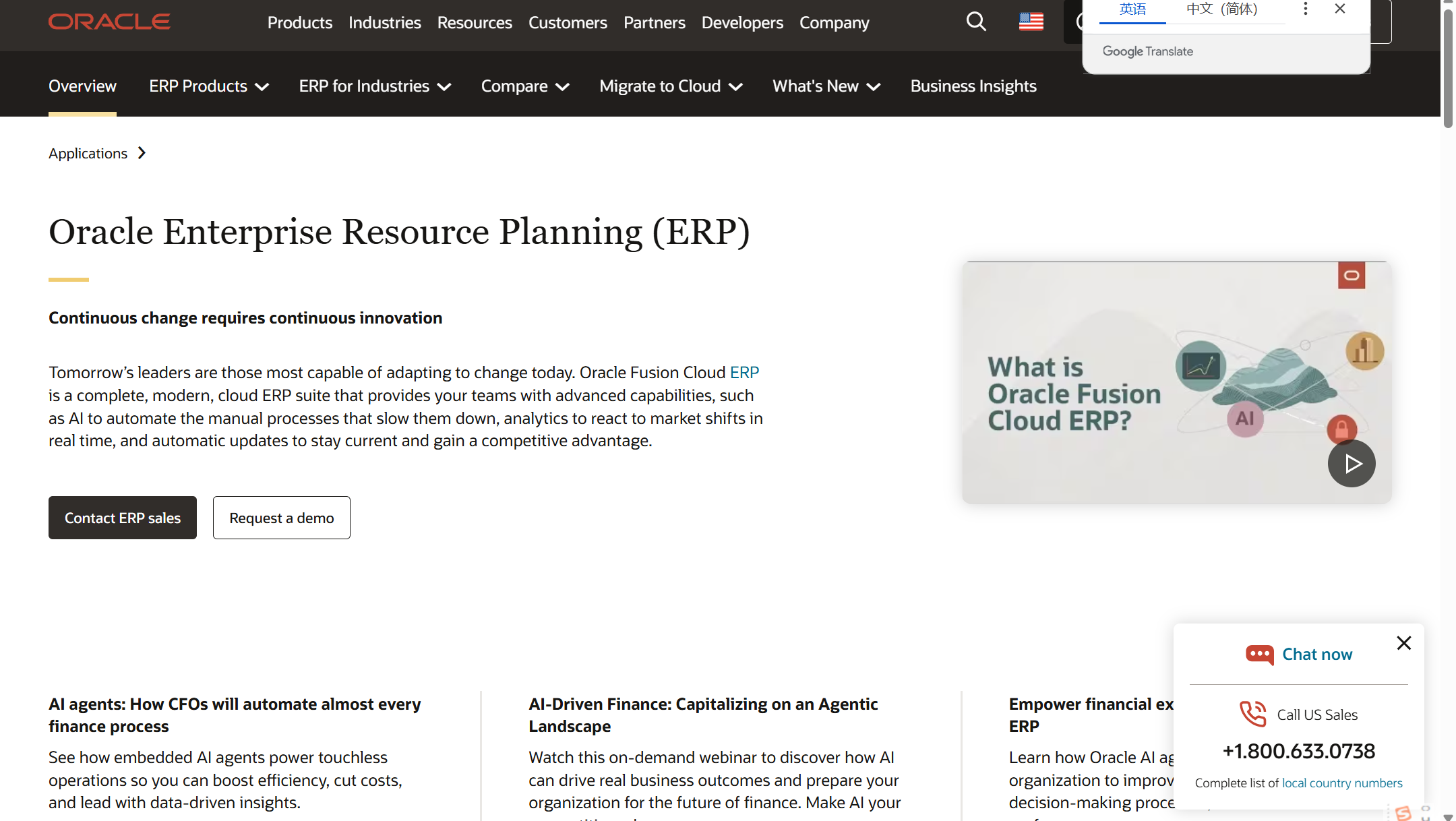Screen dimensions: 1456x821
Task: Click the Oracle logo
Action: point(109,22)
